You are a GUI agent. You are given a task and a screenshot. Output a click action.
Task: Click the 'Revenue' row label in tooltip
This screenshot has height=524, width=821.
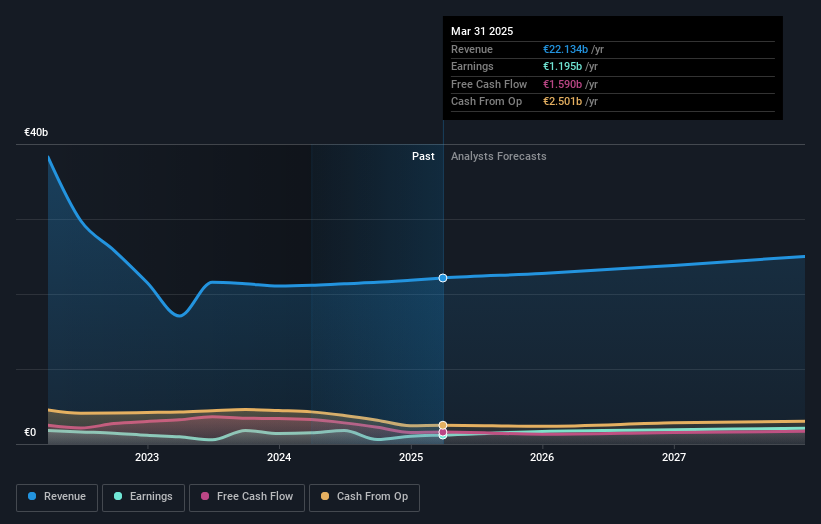coord(472,49)
